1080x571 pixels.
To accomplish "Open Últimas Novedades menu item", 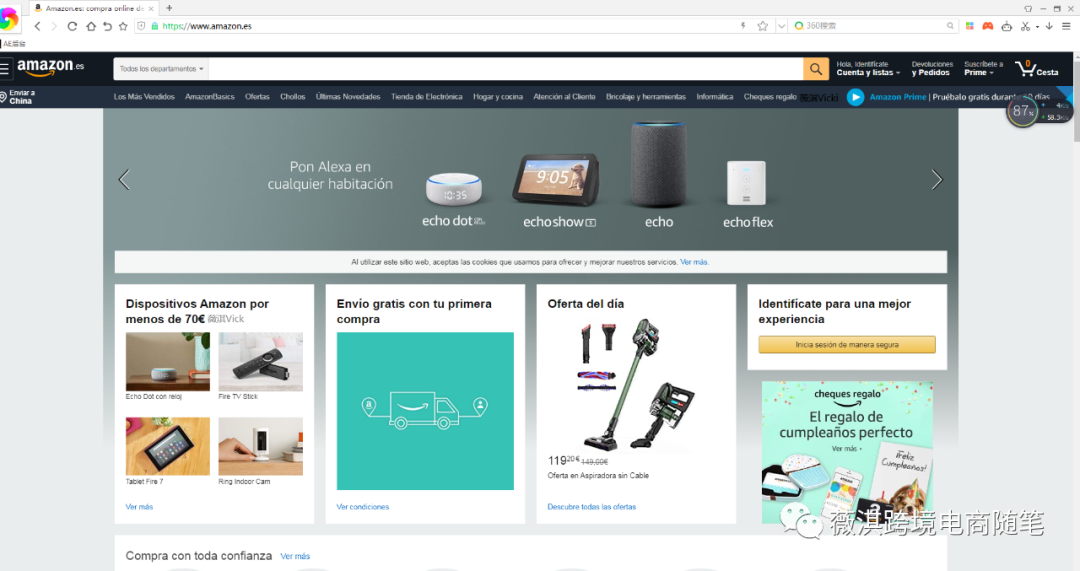I will pyautogui.click(x=348, y=97).
